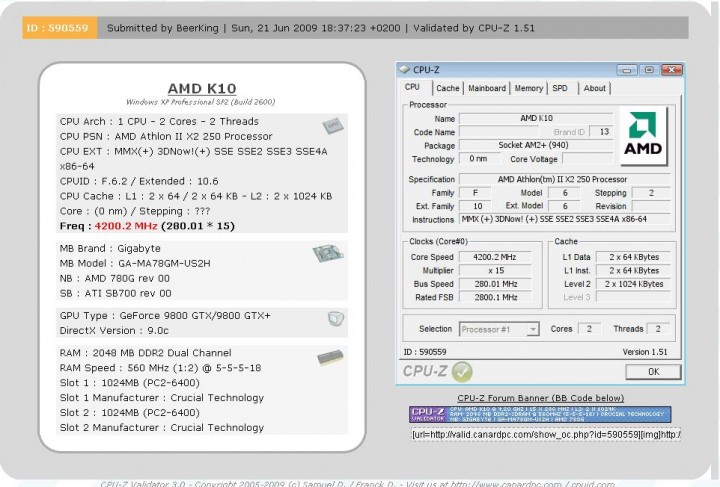Click the Level 2 value 2 x 1024 KBytes
Image resolution: width=720 pixels, height=487 pixels.
point(633,284)
